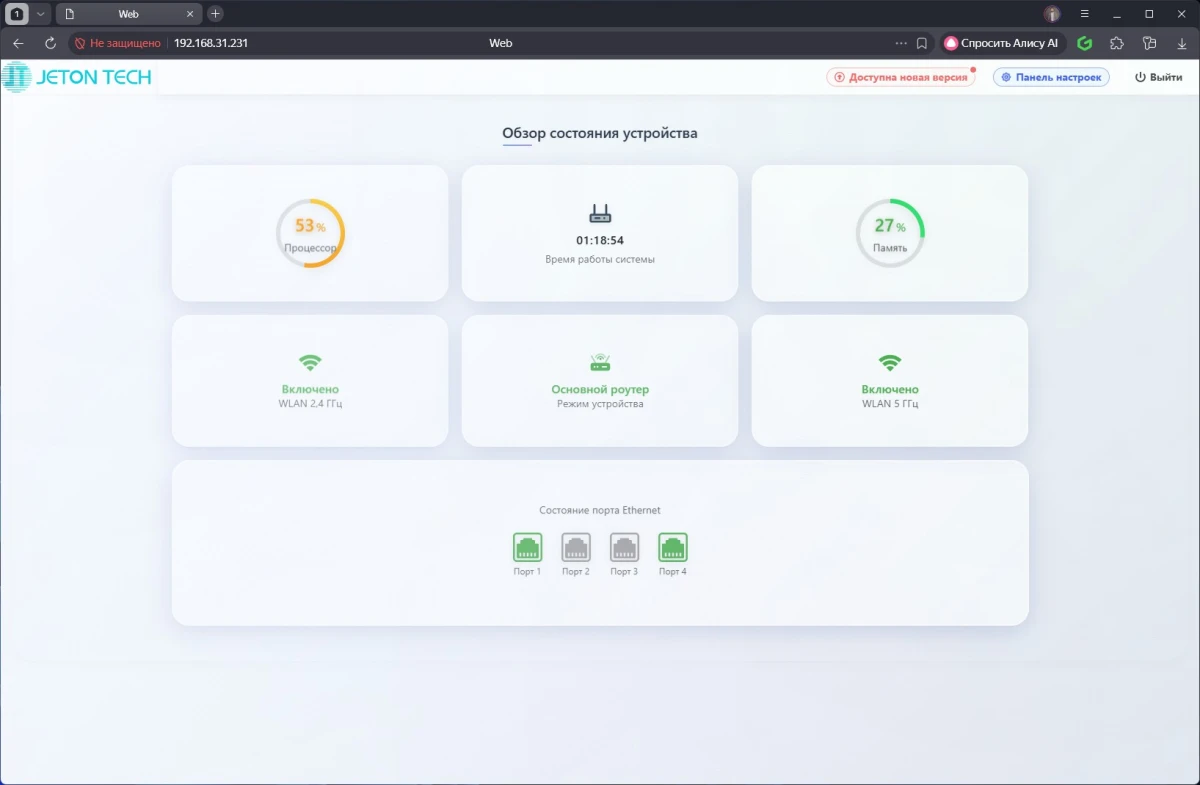This screenshot has height=785, width=1200.
Task: Open the browser hamburger menu
Action: [x=1084, y=13]
